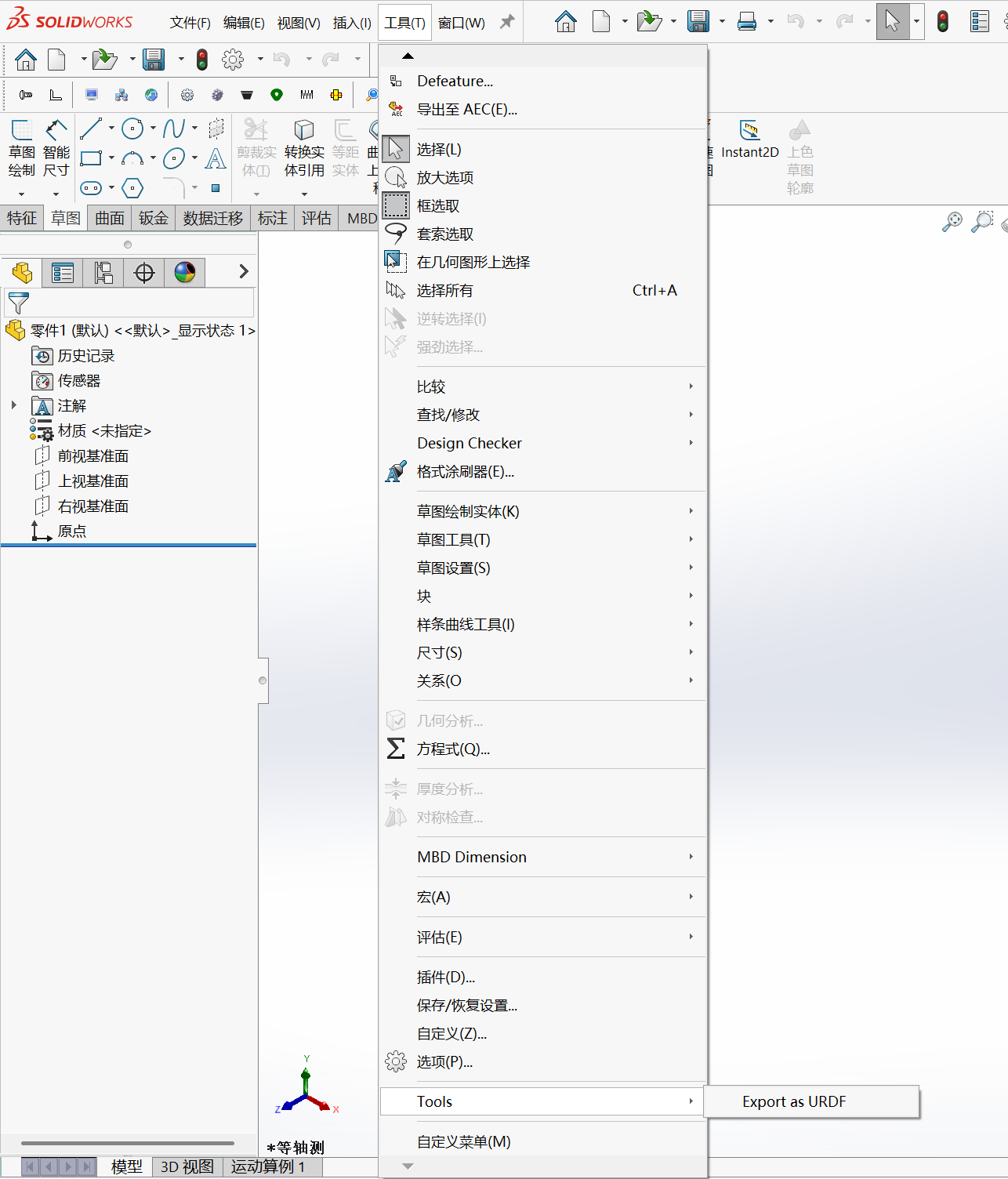Image resolution: width=1008 pixels, height=1179 pixels.
Task: Expand the 注解 tree node
Action: [14, 405]
